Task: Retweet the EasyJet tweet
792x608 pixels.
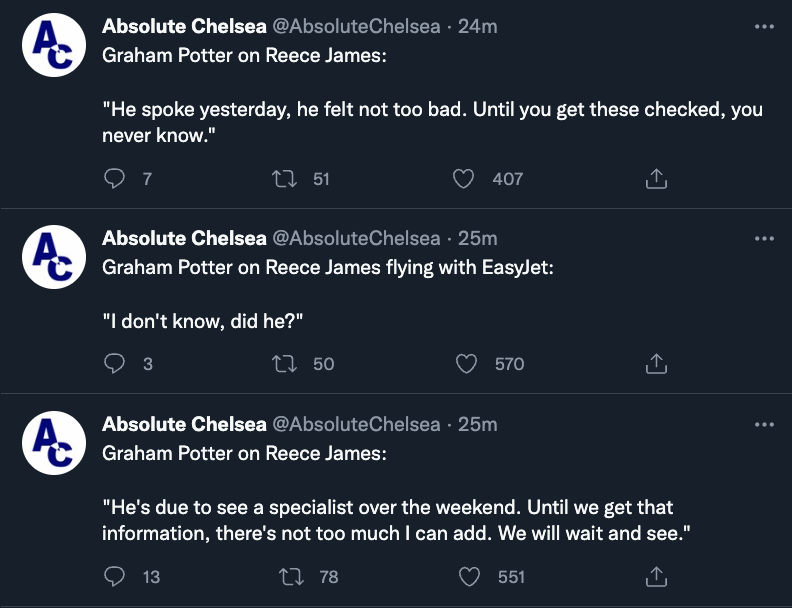Action: point(284,364)
